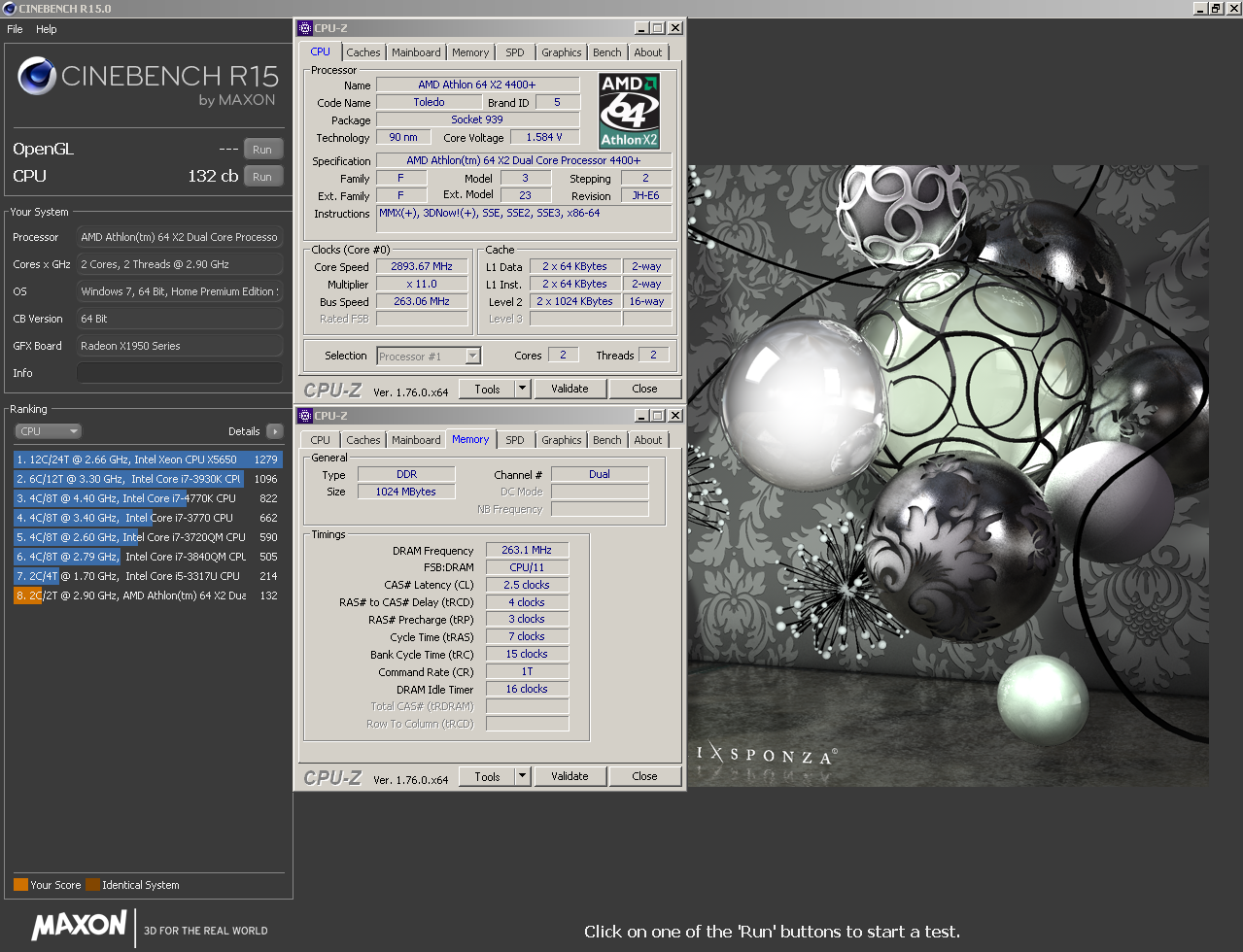The width and height of the screenshot is (1243, 952).
Task: Click the Core Voltage value 1.584 V
Action: [x=544, y=138]
